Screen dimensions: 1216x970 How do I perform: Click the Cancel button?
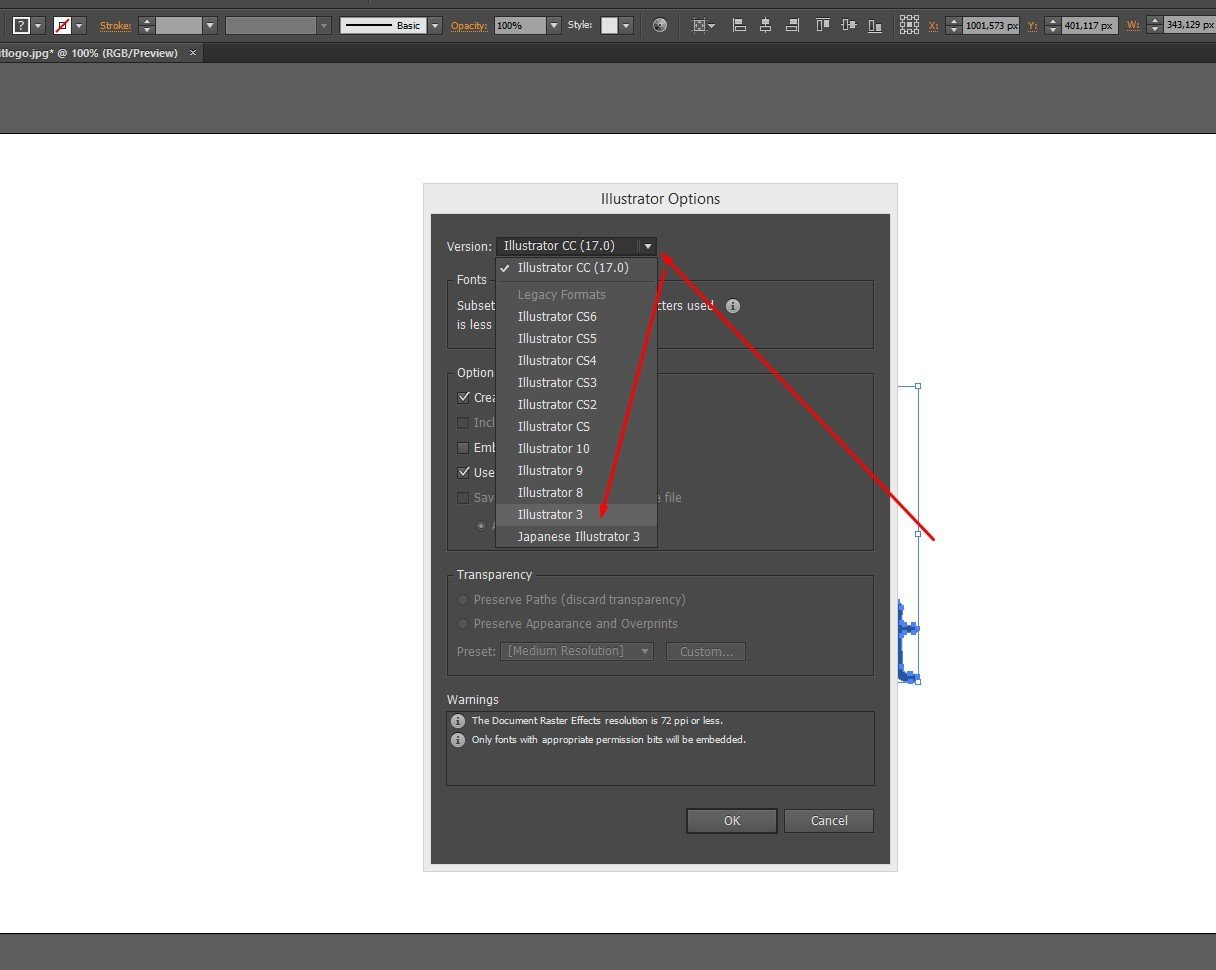[829, 820]
